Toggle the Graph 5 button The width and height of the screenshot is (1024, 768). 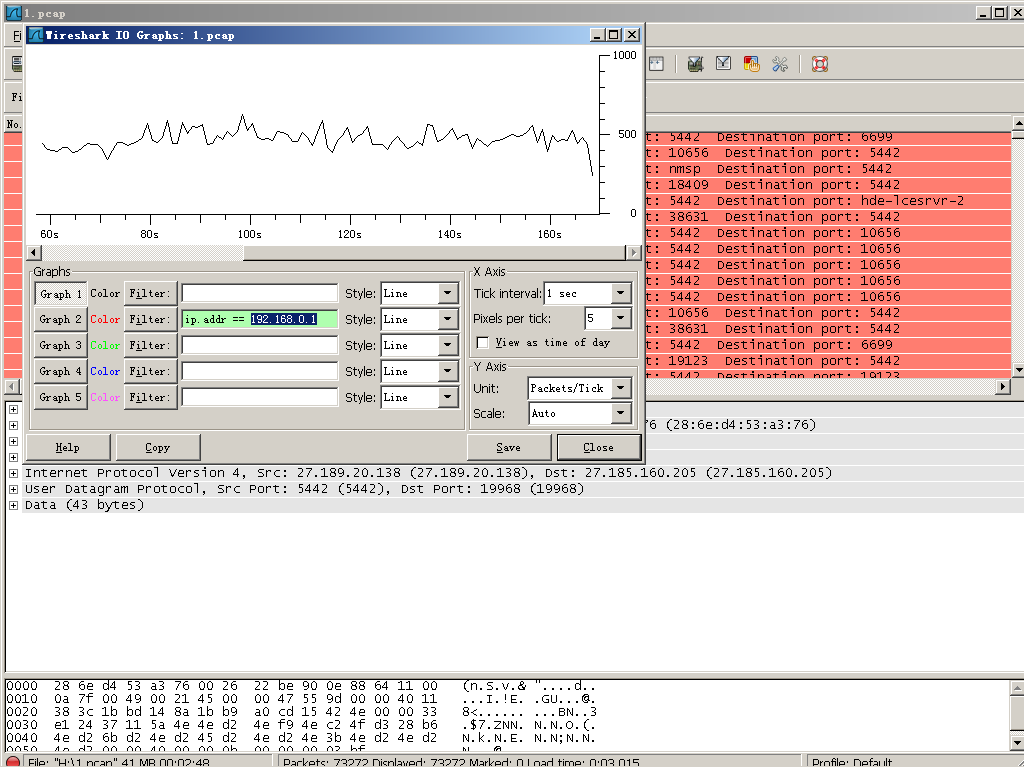pos(60,397)
